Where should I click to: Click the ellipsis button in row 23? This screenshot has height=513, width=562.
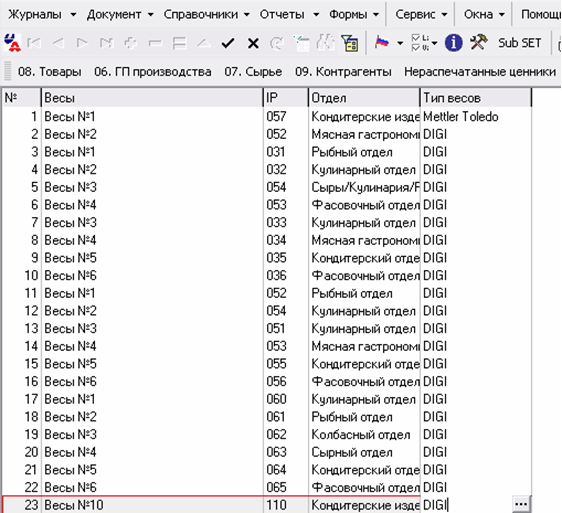[x=521, y=504]
